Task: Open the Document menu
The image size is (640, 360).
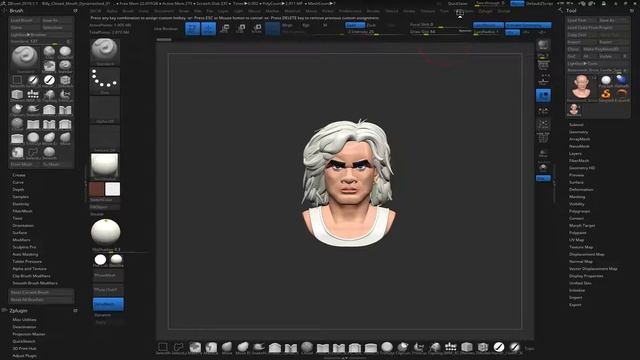Action: tap(164, 11)
